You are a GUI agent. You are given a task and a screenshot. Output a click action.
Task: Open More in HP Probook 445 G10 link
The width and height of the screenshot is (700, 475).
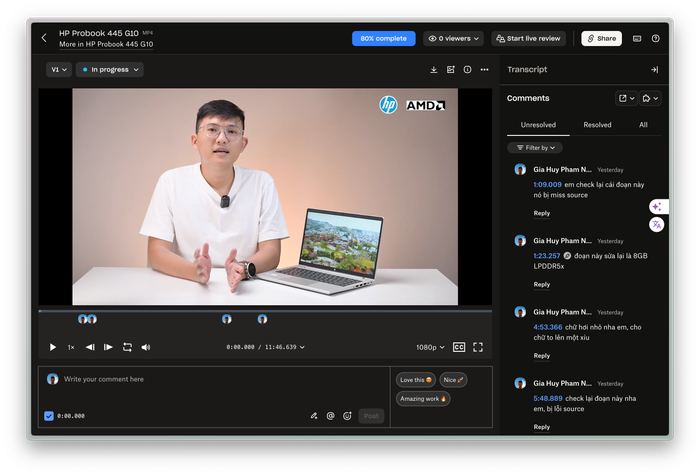106,44
